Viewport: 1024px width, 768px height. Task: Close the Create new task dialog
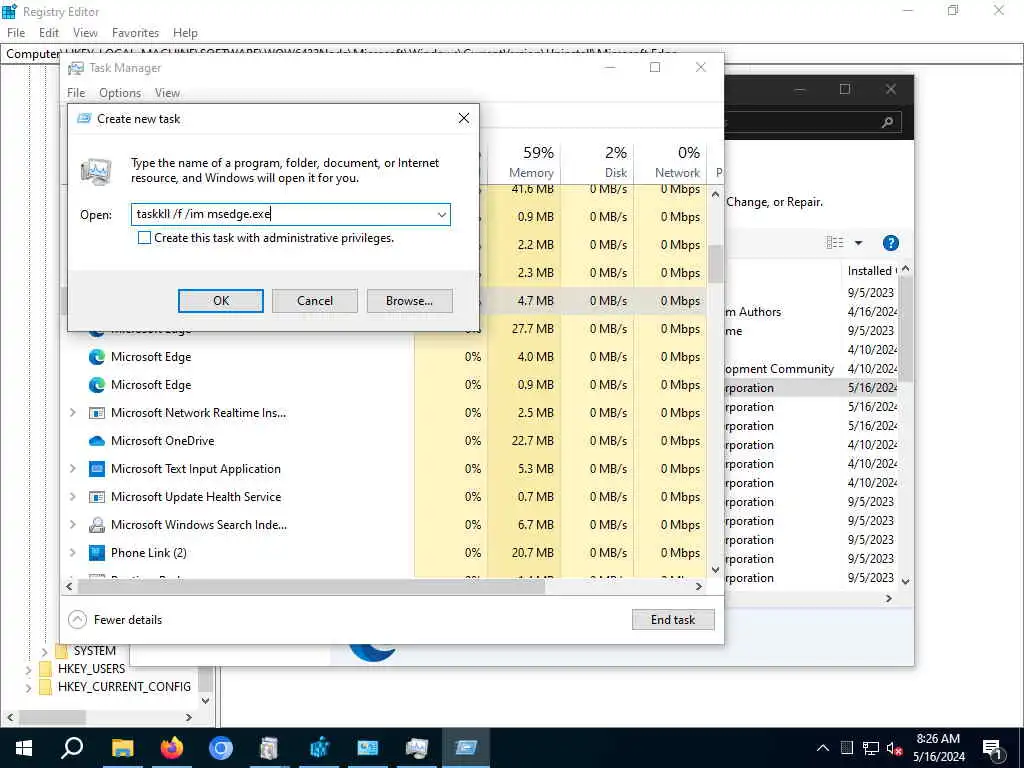pos(464,118)
